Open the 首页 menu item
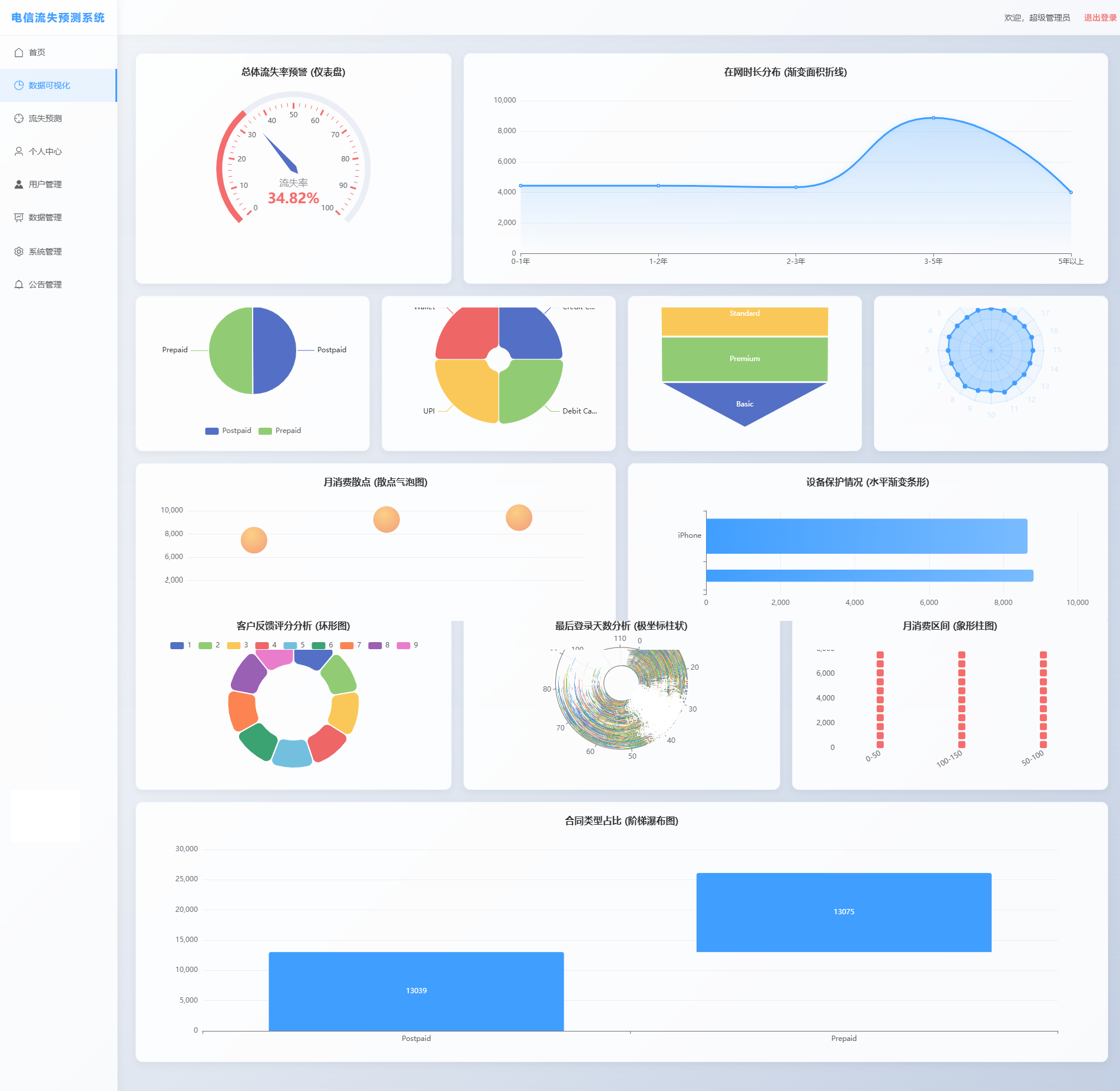This screenshot has height=1091, width=1120. (37, 52)
